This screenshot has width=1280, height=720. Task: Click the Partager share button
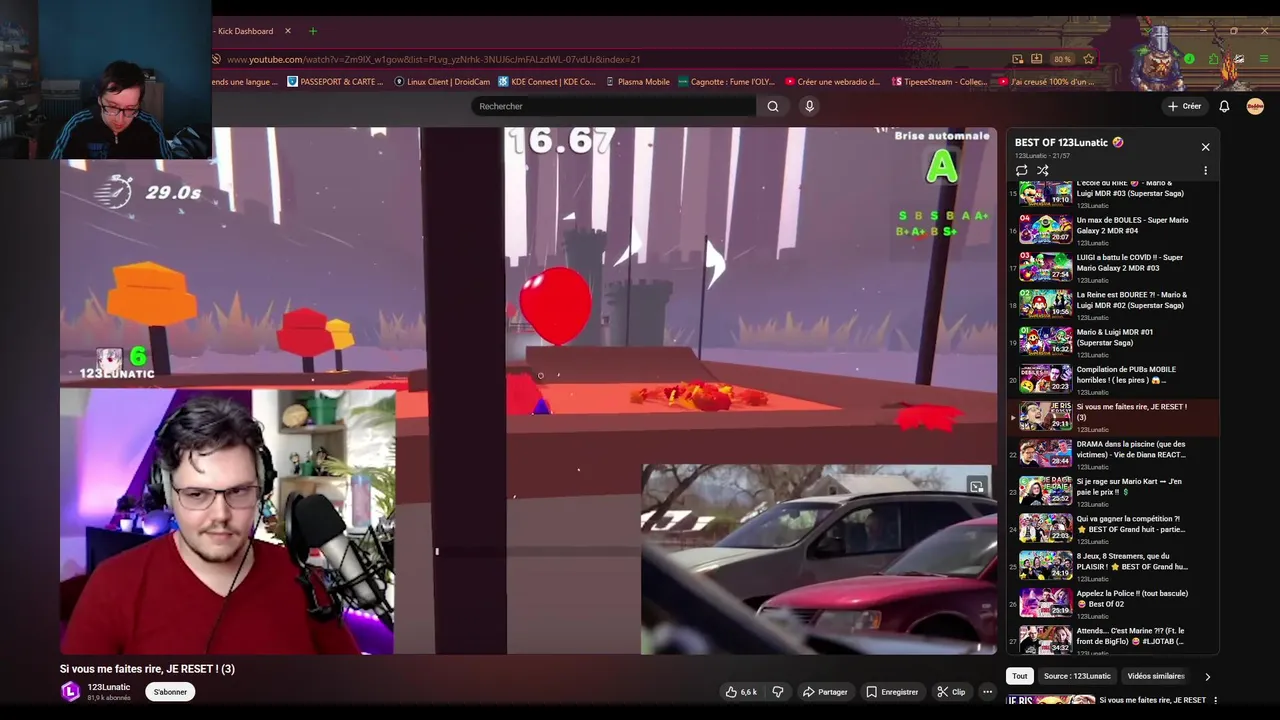tap(824, 692)
